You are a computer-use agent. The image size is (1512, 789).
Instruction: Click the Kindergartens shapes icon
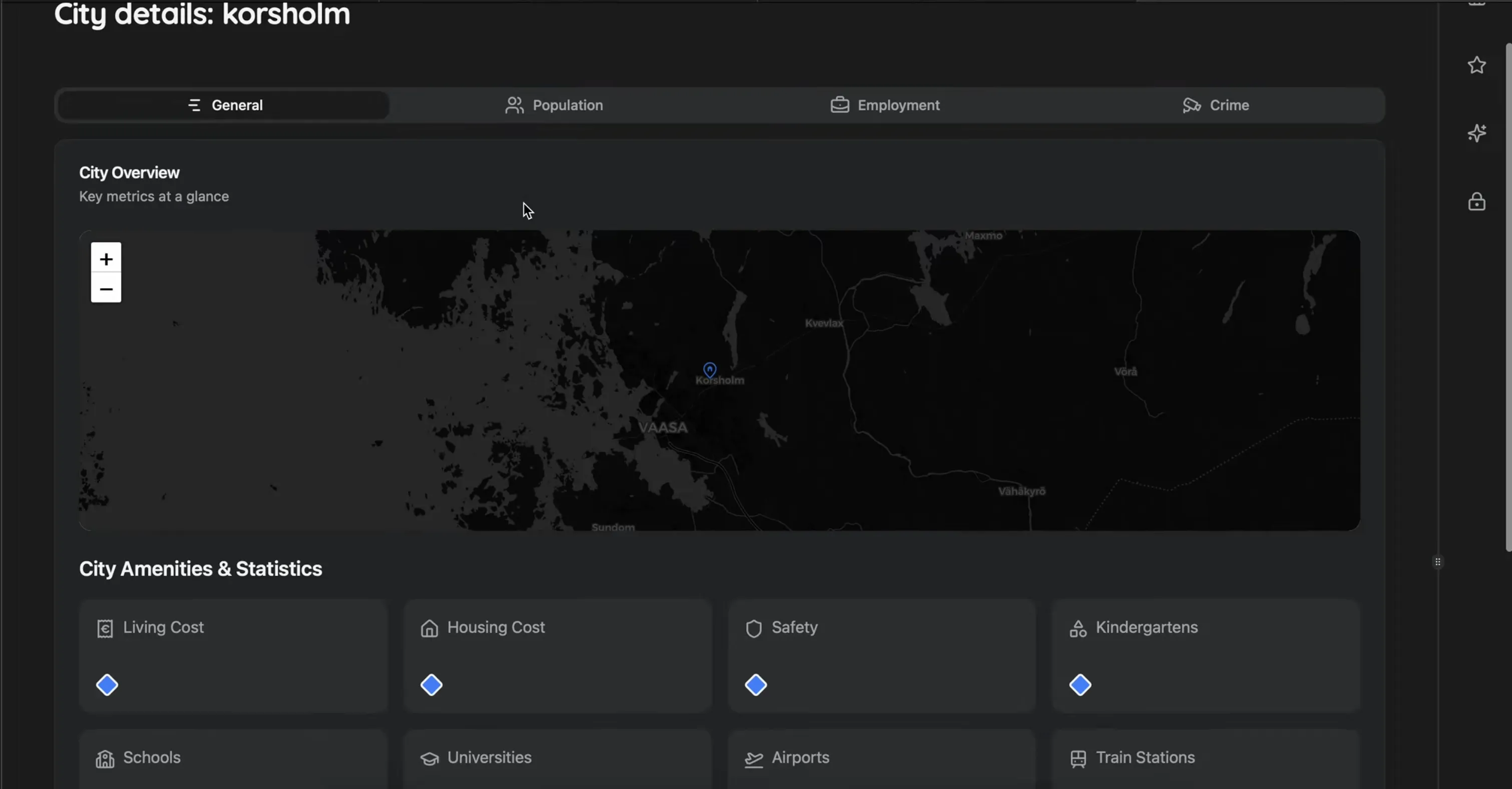tap(1078, 628)
